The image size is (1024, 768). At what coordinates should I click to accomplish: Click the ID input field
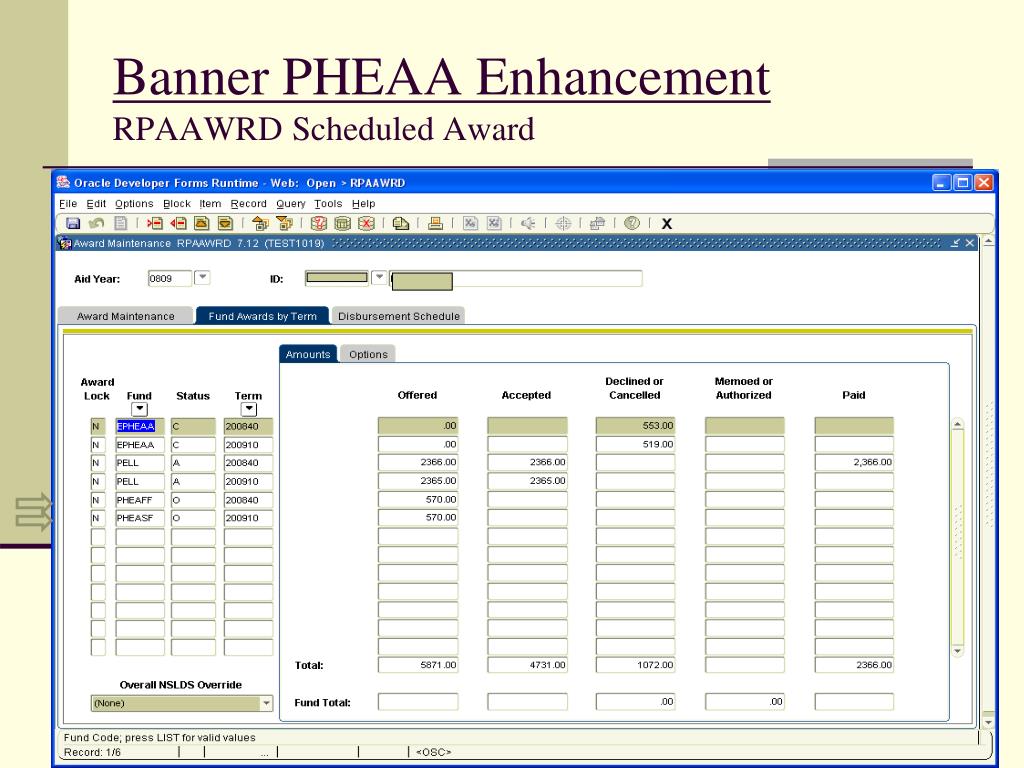[337, 278]
